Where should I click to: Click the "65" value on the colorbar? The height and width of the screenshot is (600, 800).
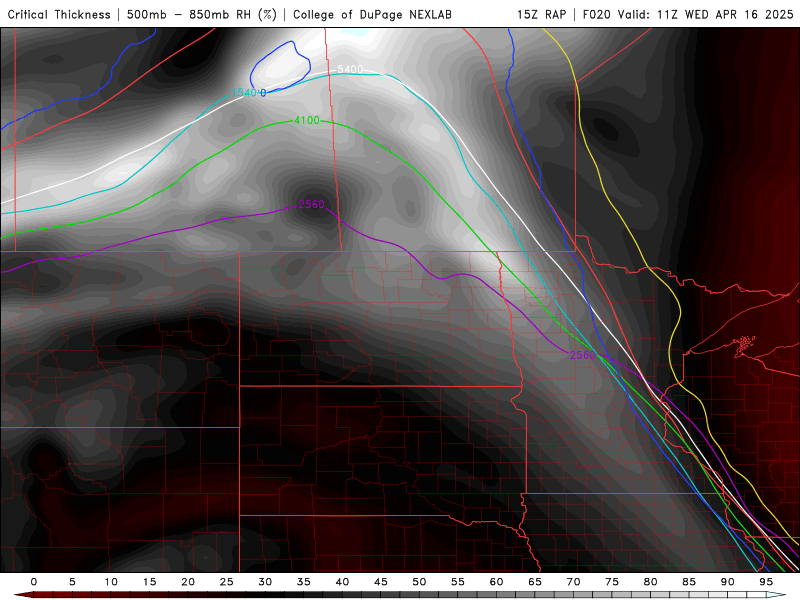click(x=535, y=582)
